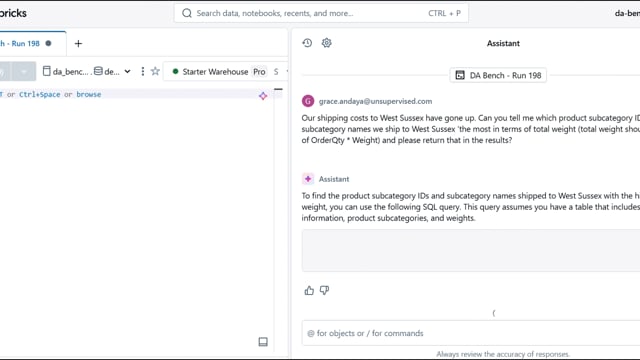Collapse the editor cell with minus
This screenshot has width=640, height=360.
[278, 89]
